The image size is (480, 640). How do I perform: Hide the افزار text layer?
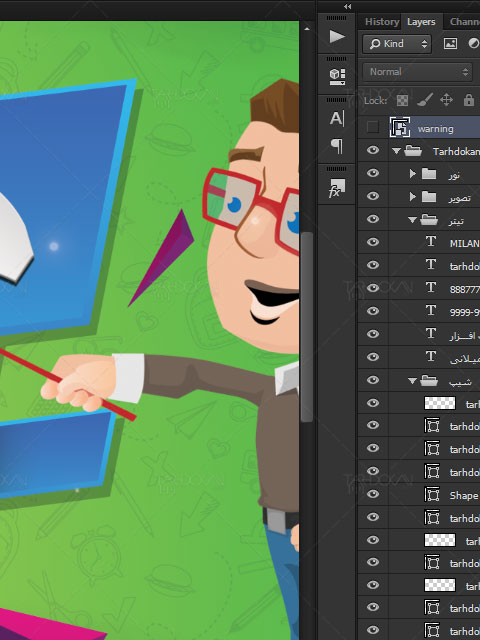(373, 334)
